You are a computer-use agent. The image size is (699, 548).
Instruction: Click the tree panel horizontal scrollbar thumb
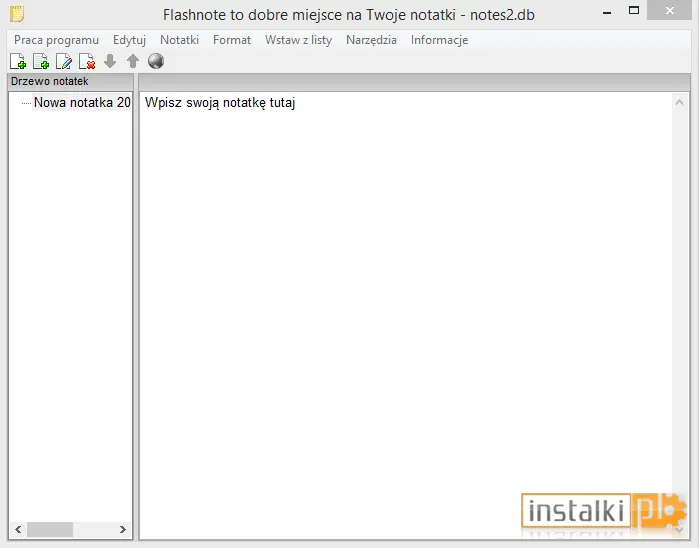[50, 529]
